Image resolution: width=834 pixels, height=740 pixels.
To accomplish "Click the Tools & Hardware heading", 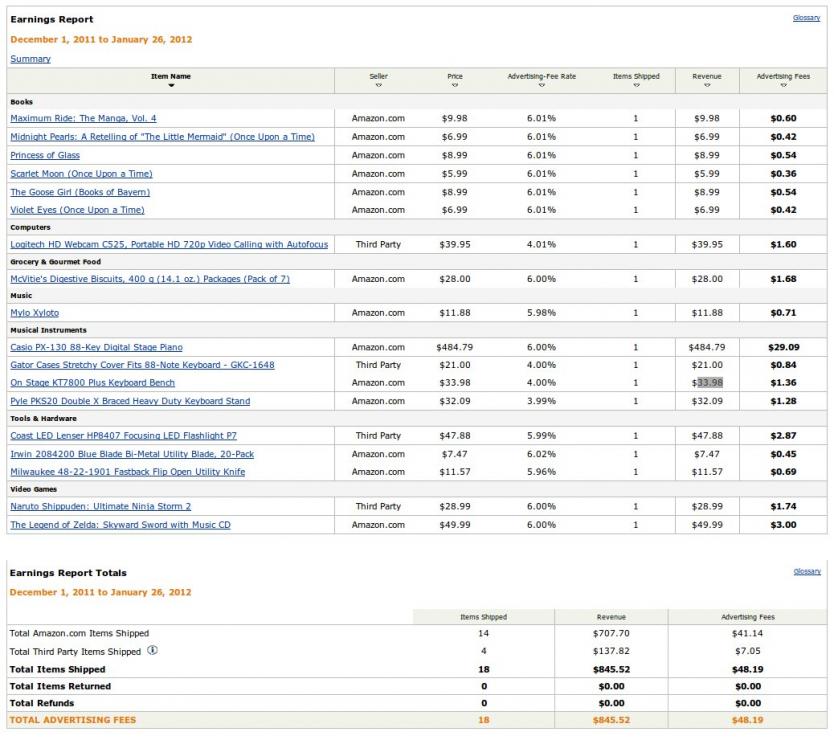I will click(x=43, y=418).
